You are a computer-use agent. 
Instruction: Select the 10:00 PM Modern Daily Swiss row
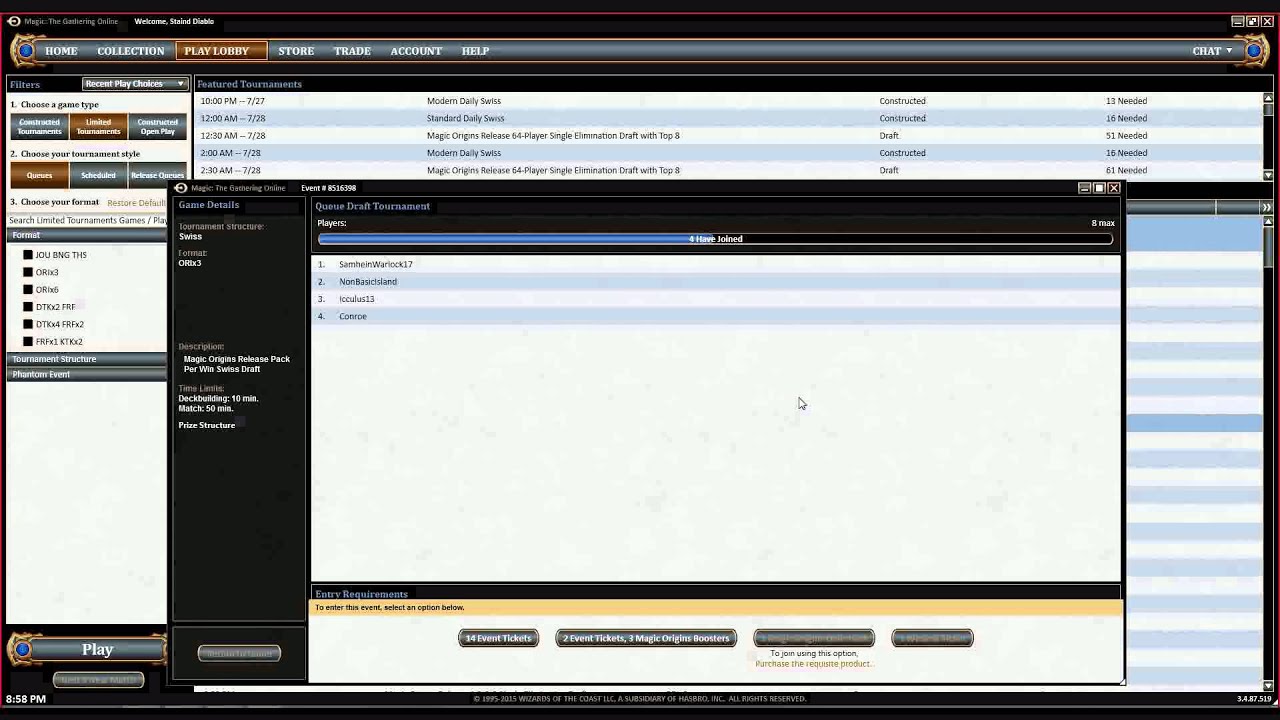point(729,101)
